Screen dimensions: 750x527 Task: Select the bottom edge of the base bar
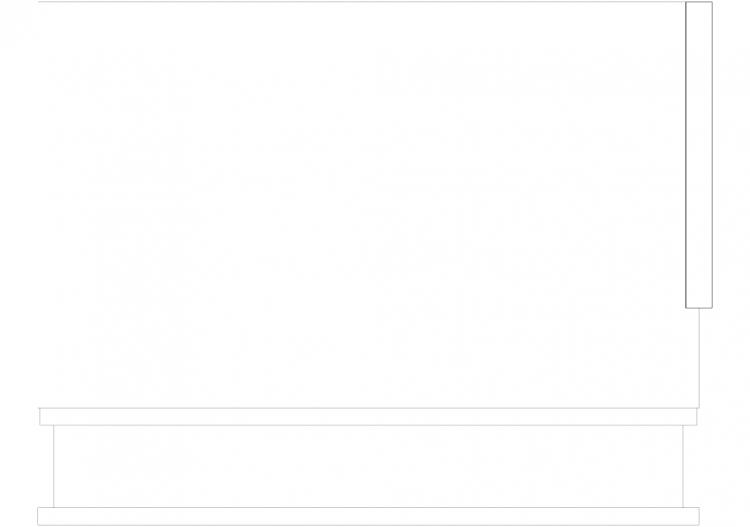368,525
